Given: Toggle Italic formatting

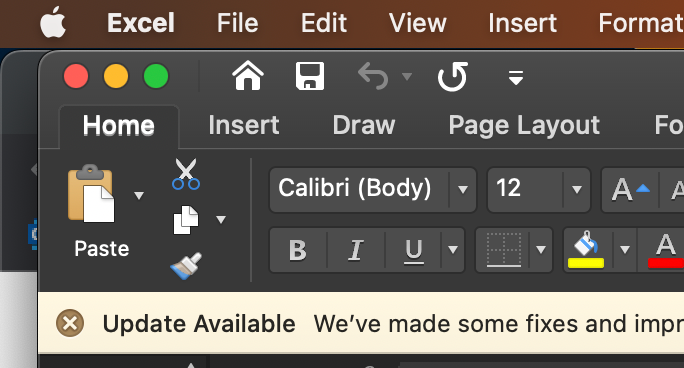Looking at the screenshot, I should point(356,250).
